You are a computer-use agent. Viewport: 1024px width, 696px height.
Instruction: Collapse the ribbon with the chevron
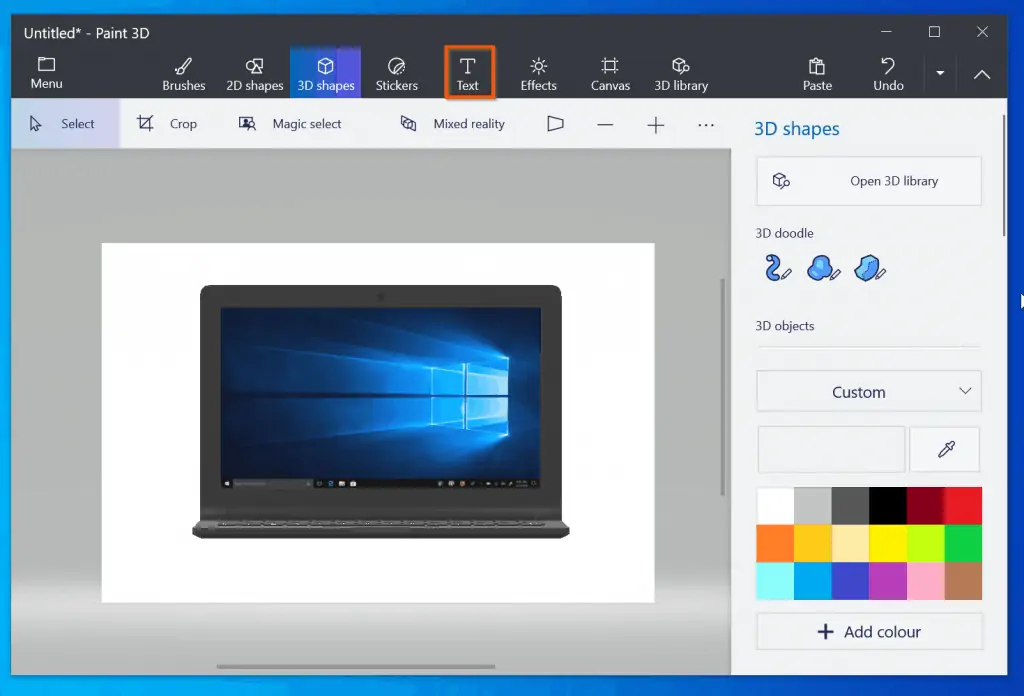981,74
